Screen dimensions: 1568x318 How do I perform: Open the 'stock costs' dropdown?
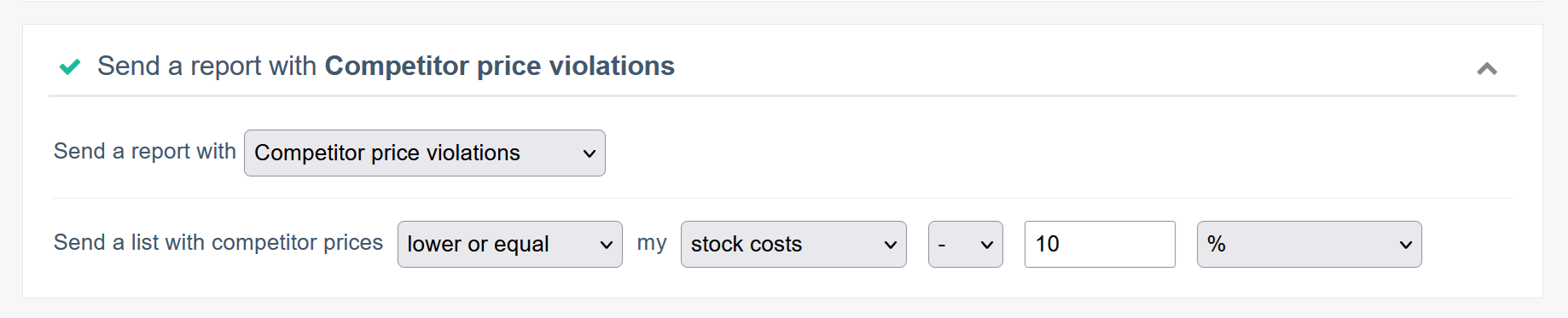coord(793,244)
